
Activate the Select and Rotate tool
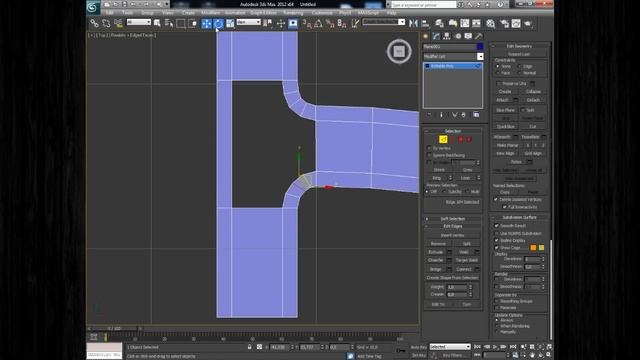(x=218, y=24)
